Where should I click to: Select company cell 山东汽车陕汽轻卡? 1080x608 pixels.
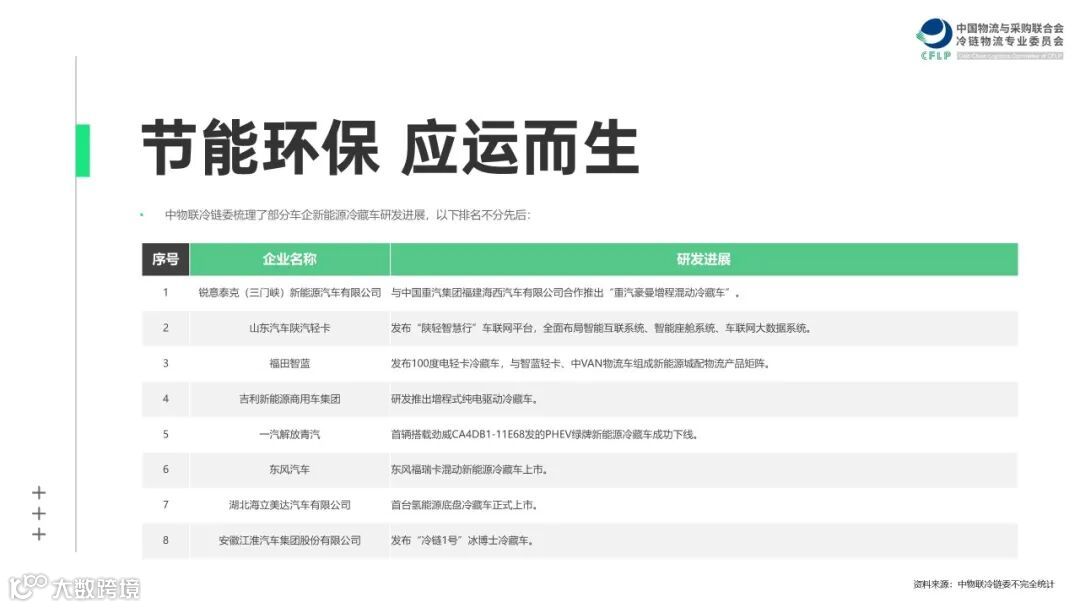289,328
